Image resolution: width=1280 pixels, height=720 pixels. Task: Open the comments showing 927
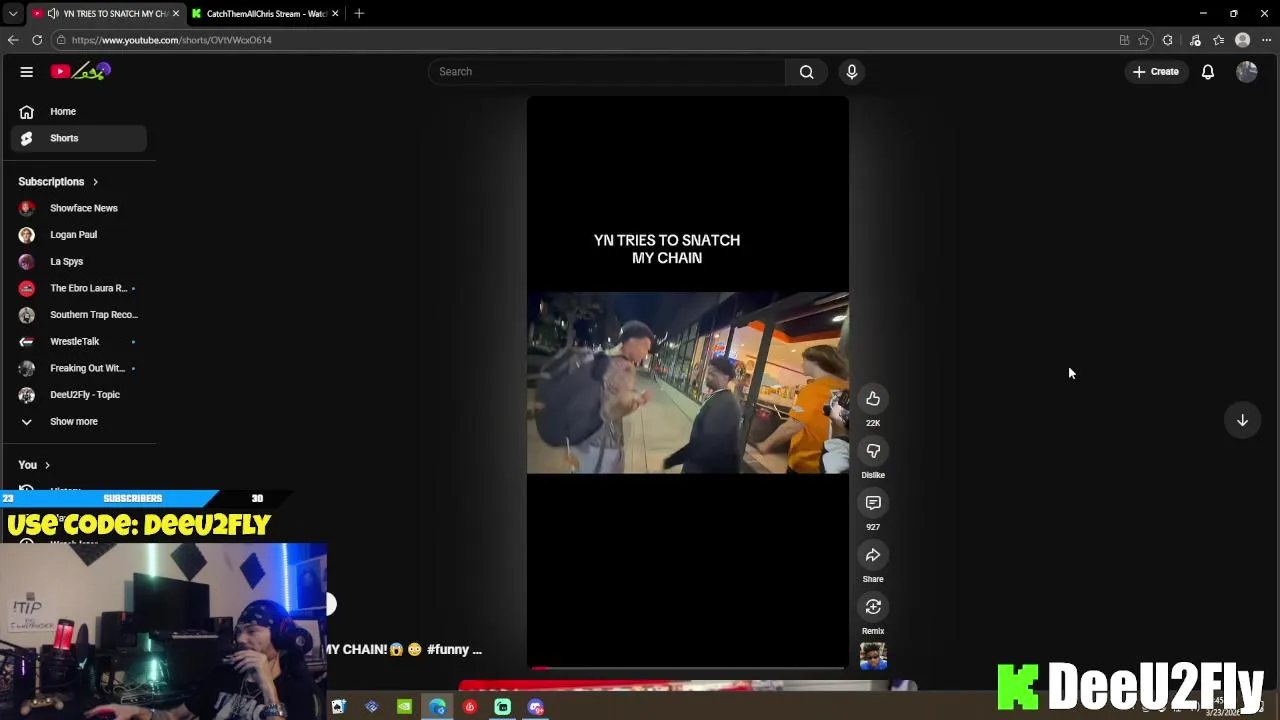[x=873, y=503]
